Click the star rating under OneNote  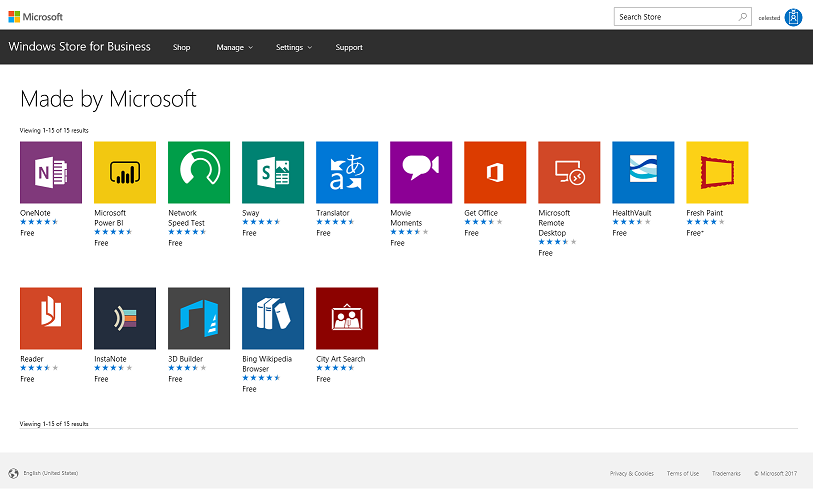click(x=39, y=222)
